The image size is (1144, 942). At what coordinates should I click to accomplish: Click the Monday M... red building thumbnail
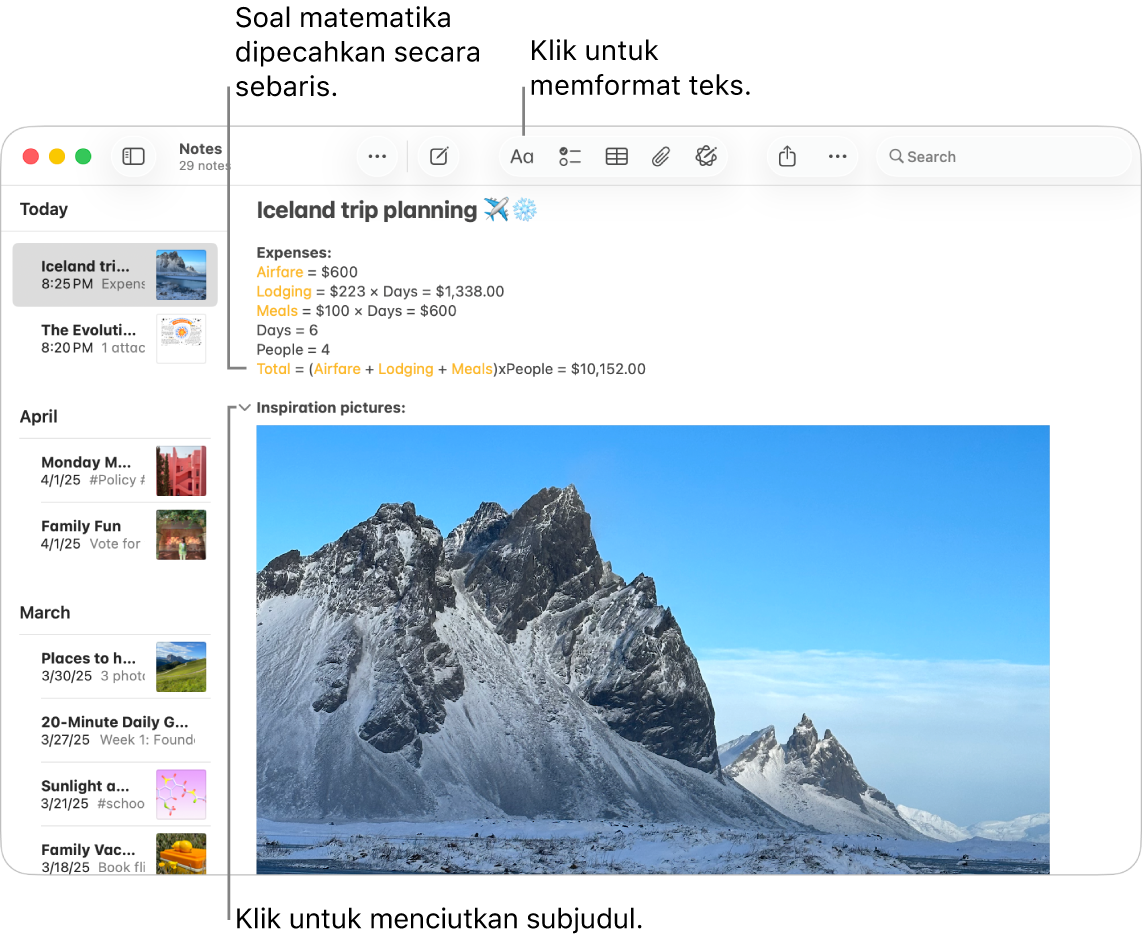(x=181, y=471)
